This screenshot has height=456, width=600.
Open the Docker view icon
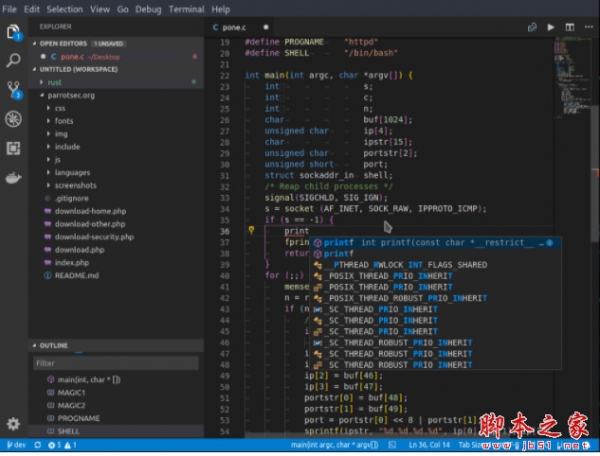13,178
